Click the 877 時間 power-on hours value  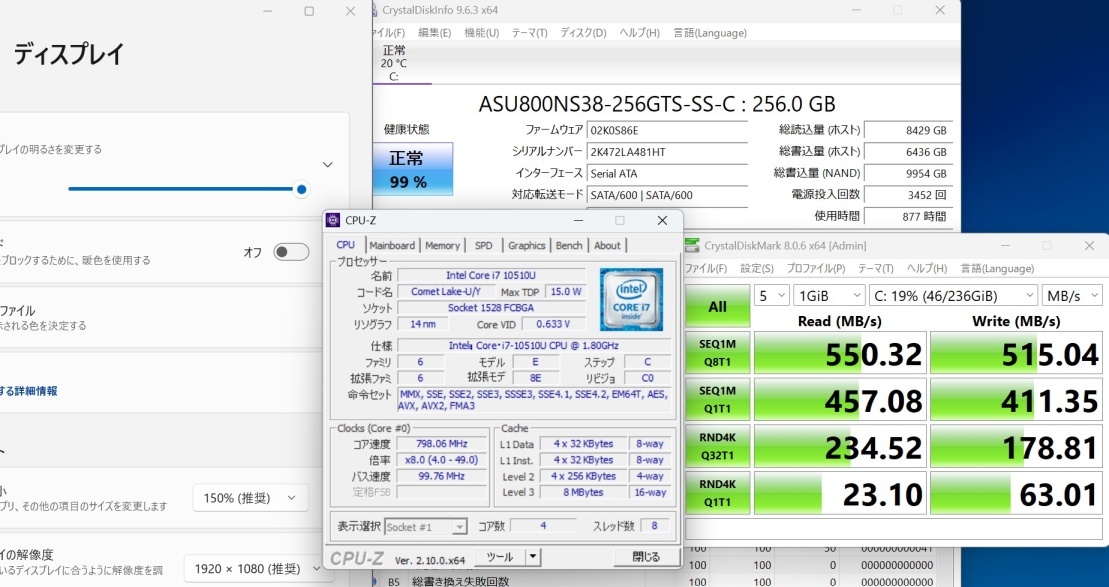(x=908, y=216)
